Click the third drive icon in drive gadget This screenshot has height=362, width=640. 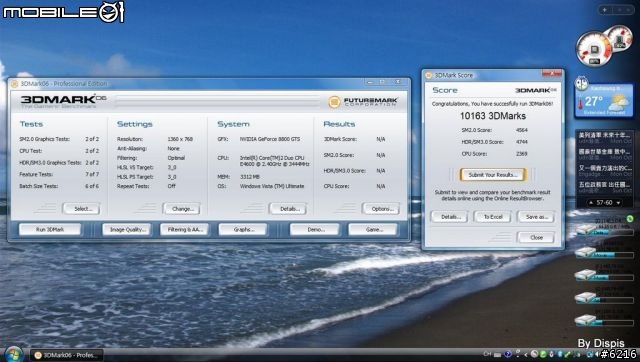(x=586, y=275)
